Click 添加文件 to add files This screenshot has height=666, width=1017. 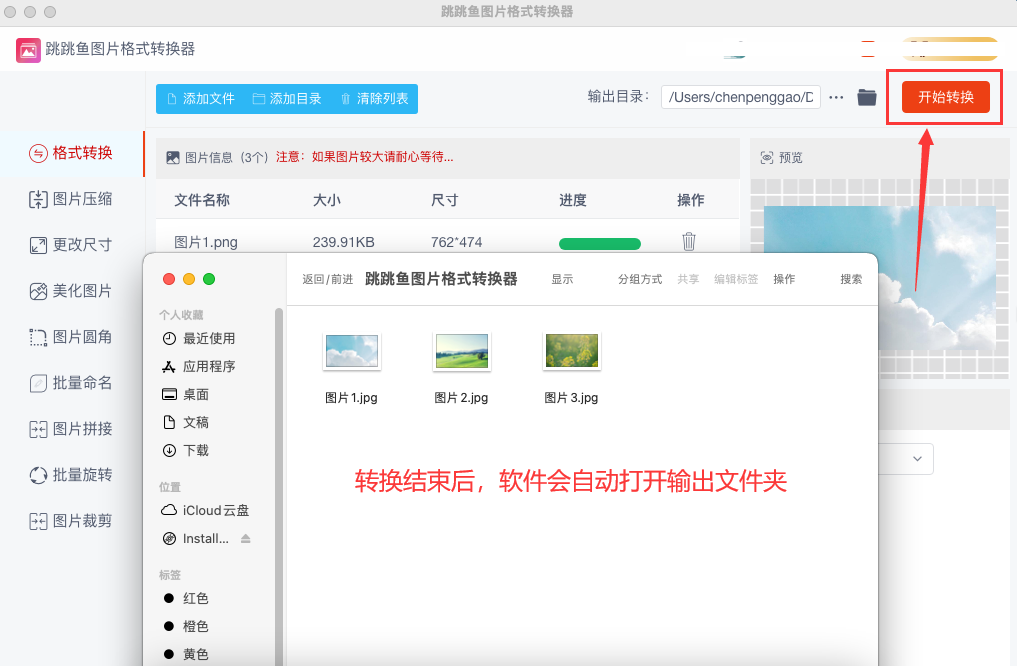[x=201, y=99]
